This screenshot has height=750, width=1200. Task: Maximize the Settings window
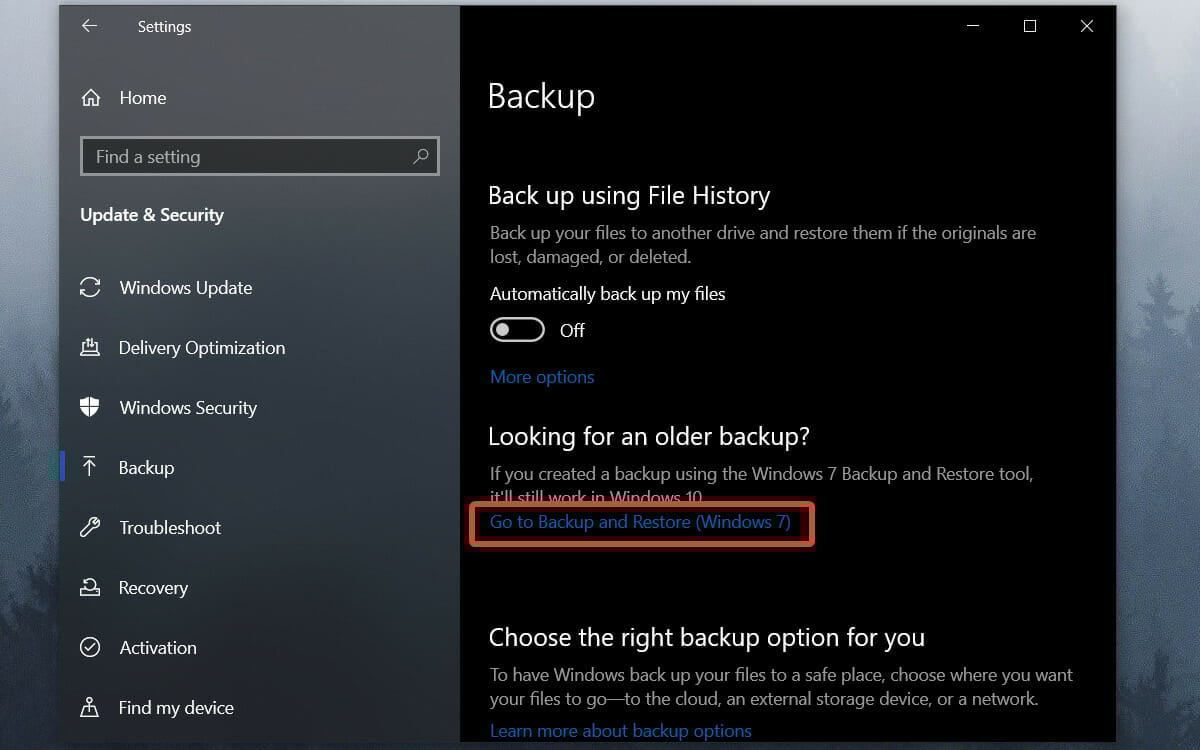pos(1029,27)
